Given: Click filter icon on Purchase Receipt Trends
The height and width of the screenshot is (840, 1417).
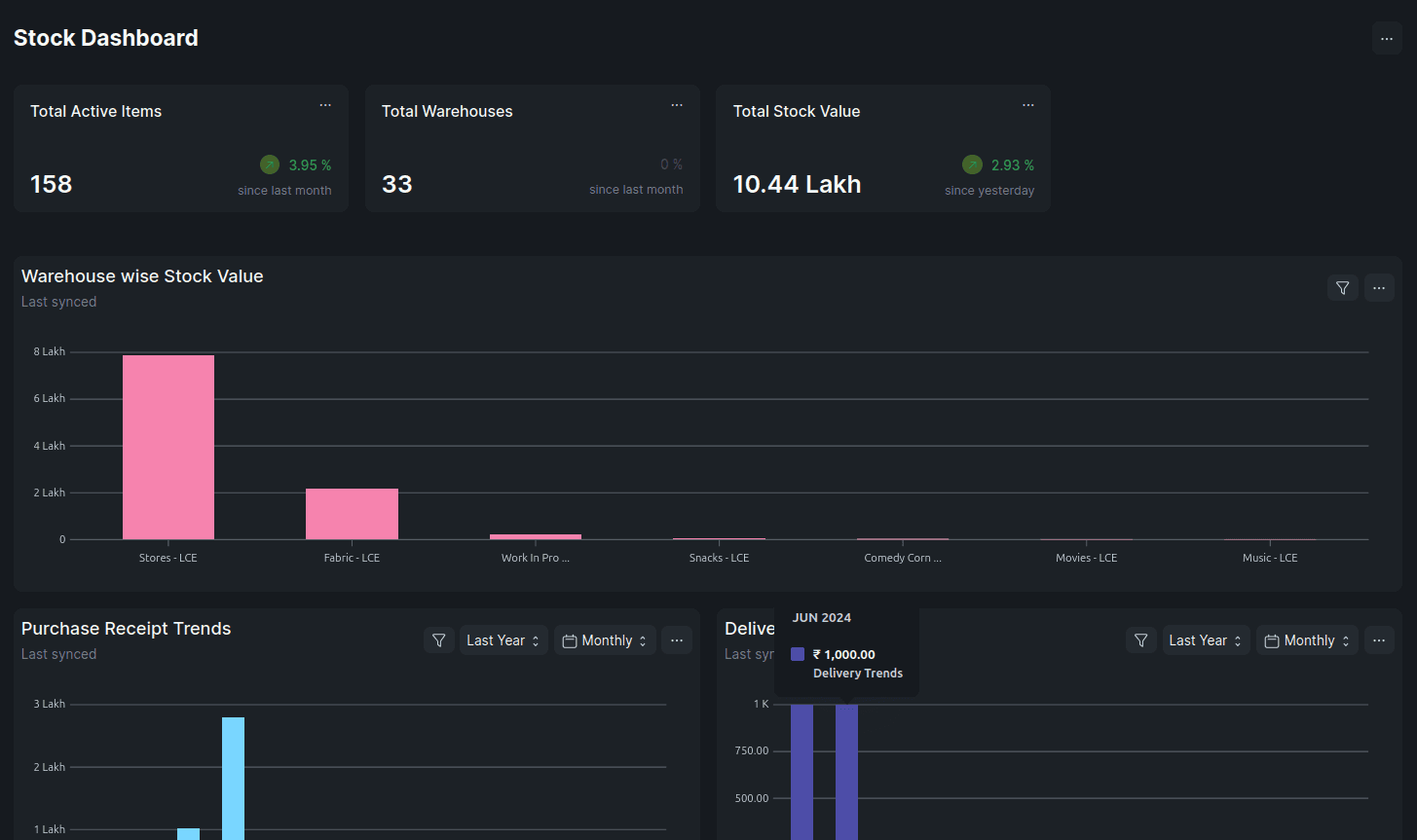Looking at the screenshot, I should 439,640.
